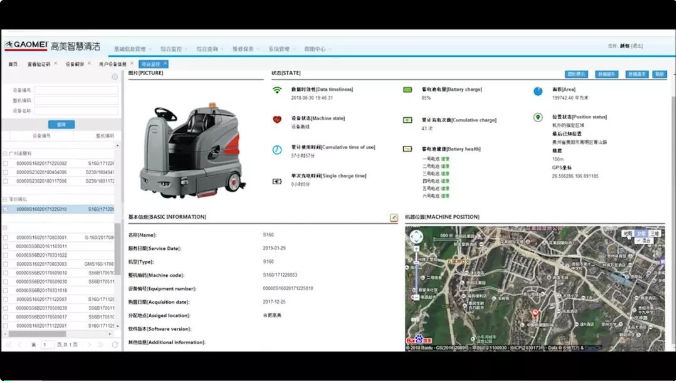Check the box for device 00000S16020170803083

pyautogui.click(x=6, y=264)
